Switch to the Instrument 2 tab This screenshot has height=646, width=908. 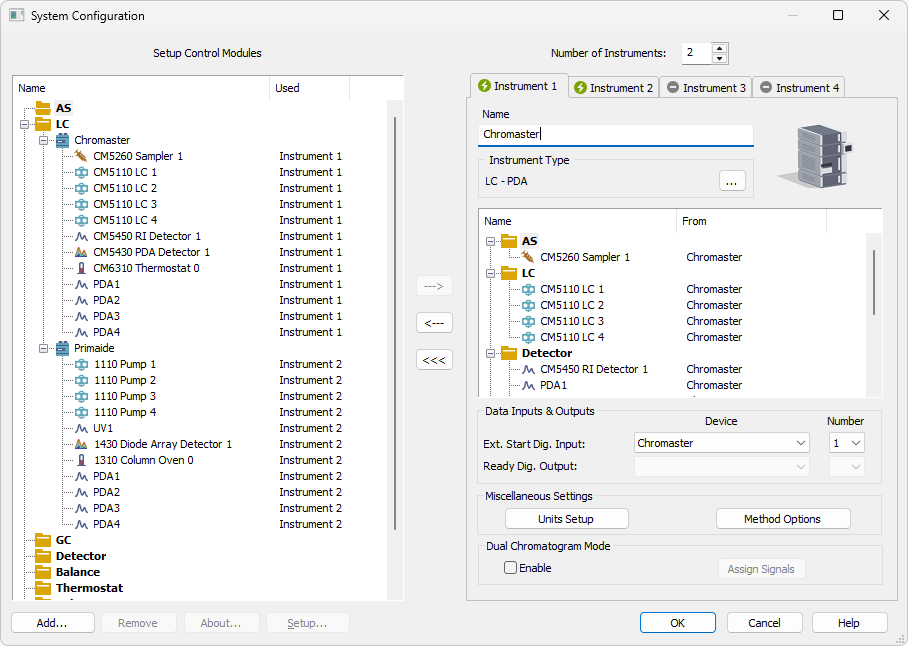point(613,88)
